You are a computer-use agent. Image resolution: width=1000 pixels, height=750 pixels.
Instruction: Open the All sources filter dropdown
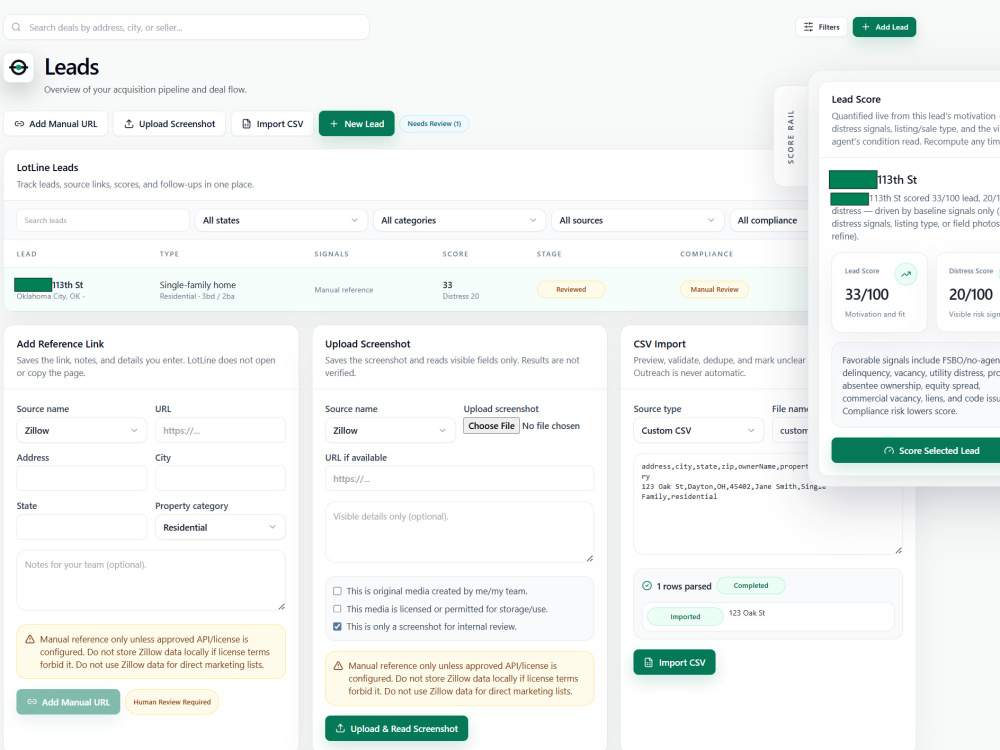pyautogui.click(x=637, y=220)
